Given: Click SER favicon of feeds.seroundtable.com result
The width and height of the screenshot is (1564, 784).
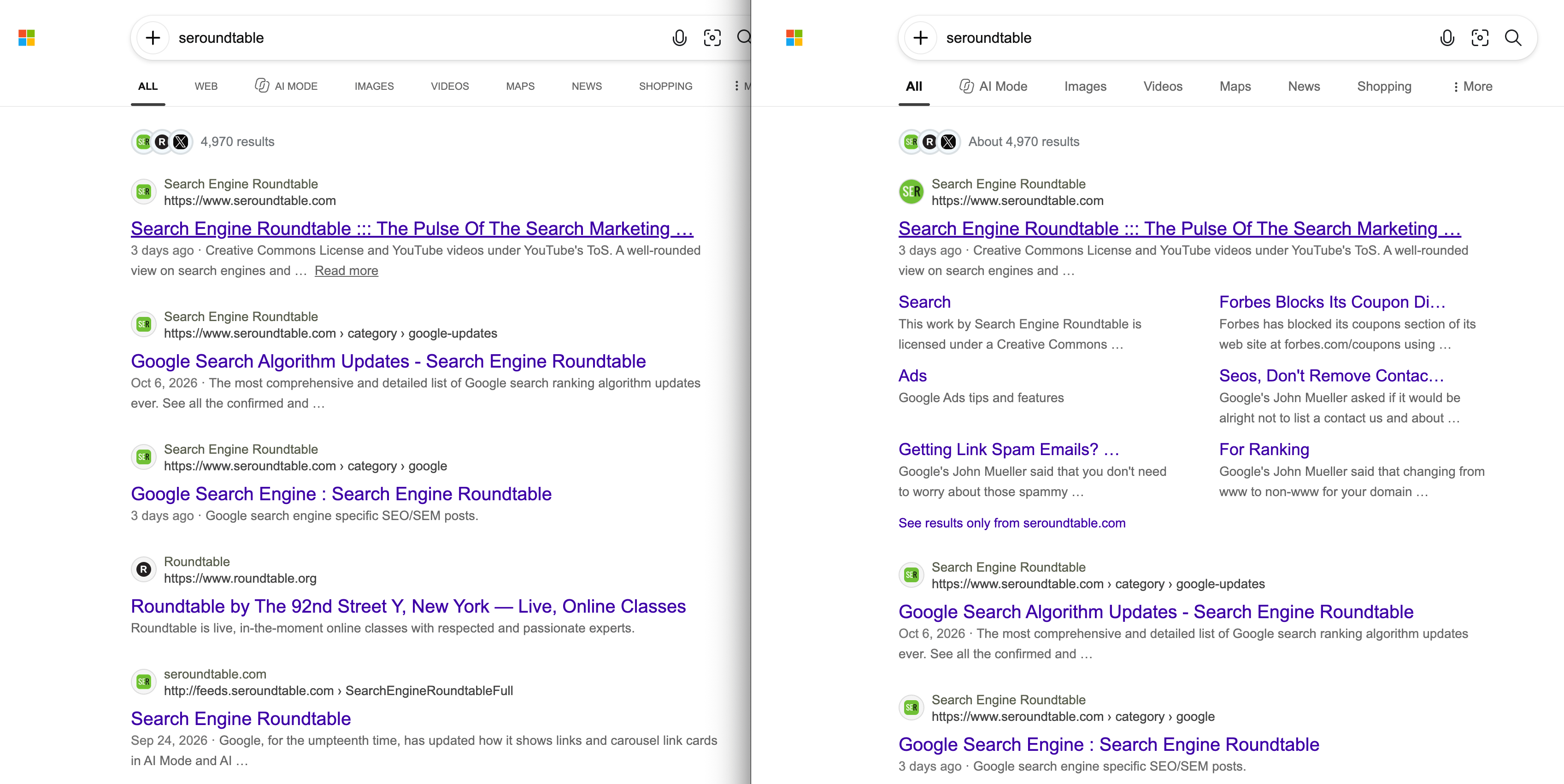Looking at the screenshot, I should coord(144,682).
